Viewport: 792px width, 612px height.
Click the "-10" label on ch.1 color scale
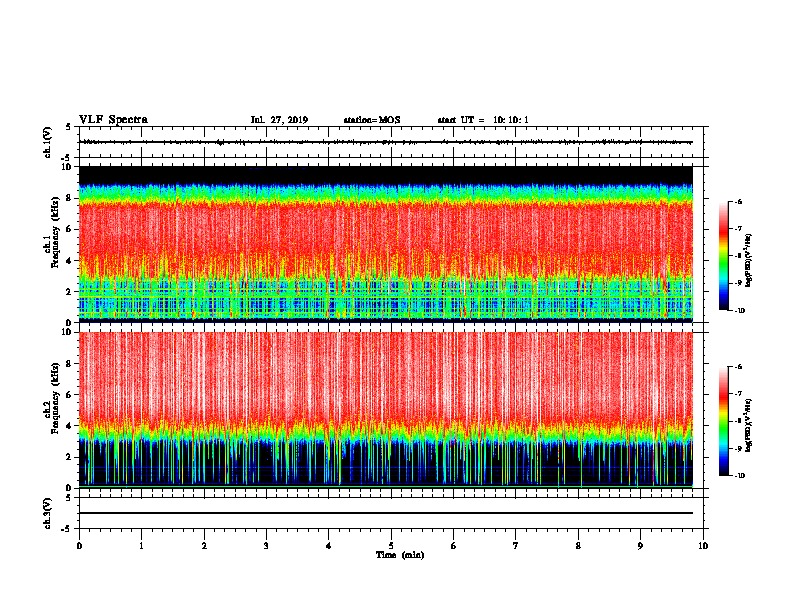739,311
